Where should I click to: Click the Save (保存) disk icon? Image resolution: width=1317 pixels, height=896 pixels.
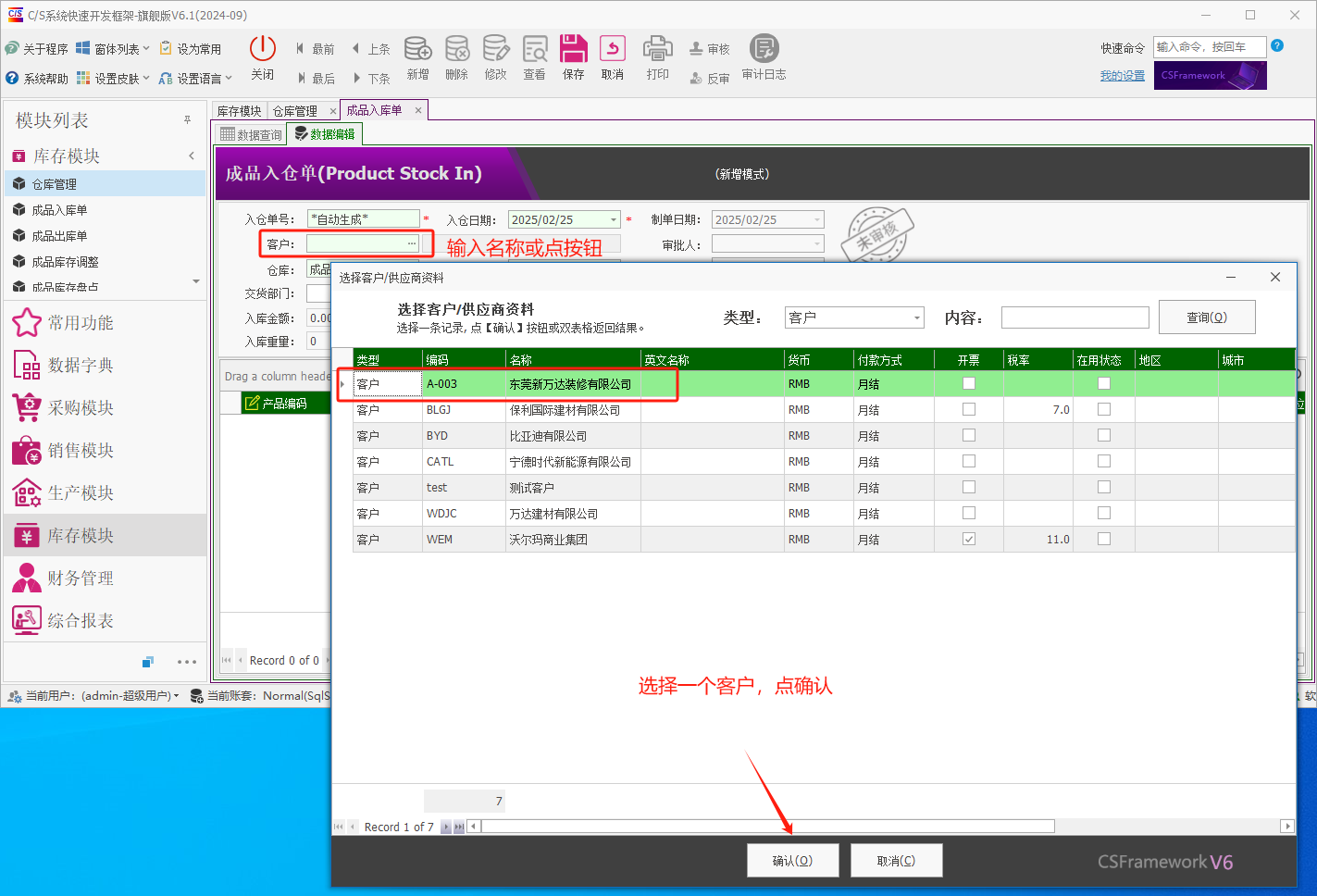574,48
